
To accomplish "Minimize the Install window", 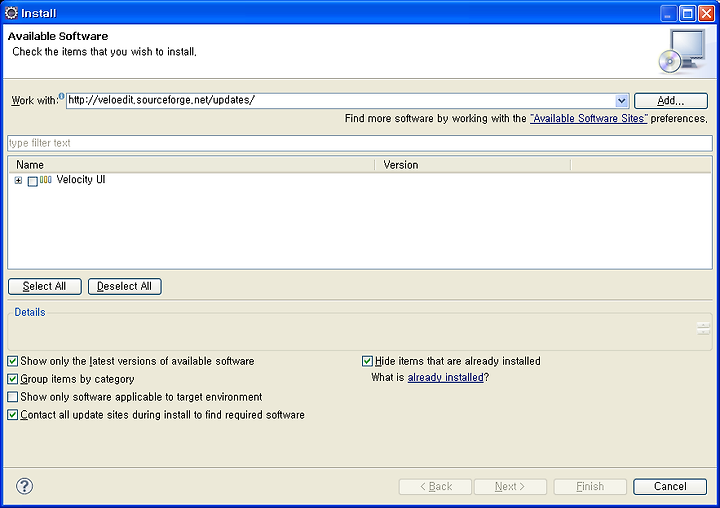I will click(x=669, y=14).
